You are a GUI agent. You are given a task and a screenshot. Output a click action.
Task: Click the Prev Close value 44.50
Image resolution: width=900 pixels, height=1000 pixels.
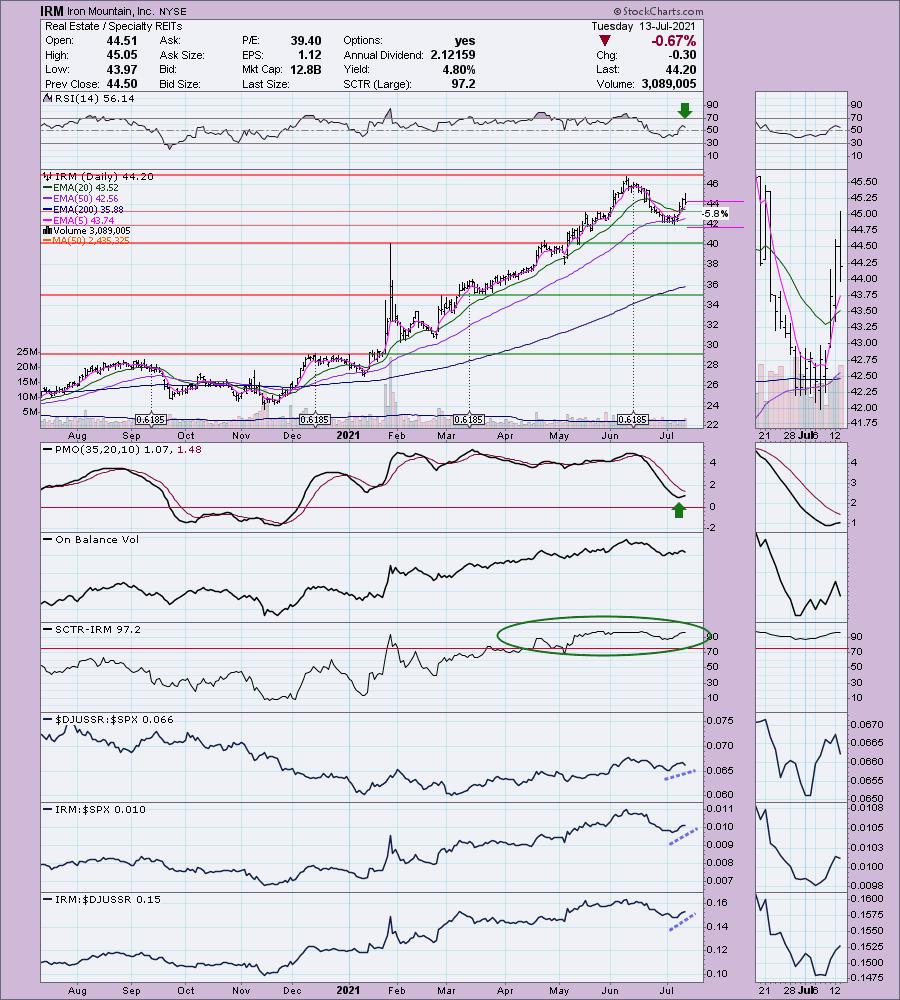point(121,84)
